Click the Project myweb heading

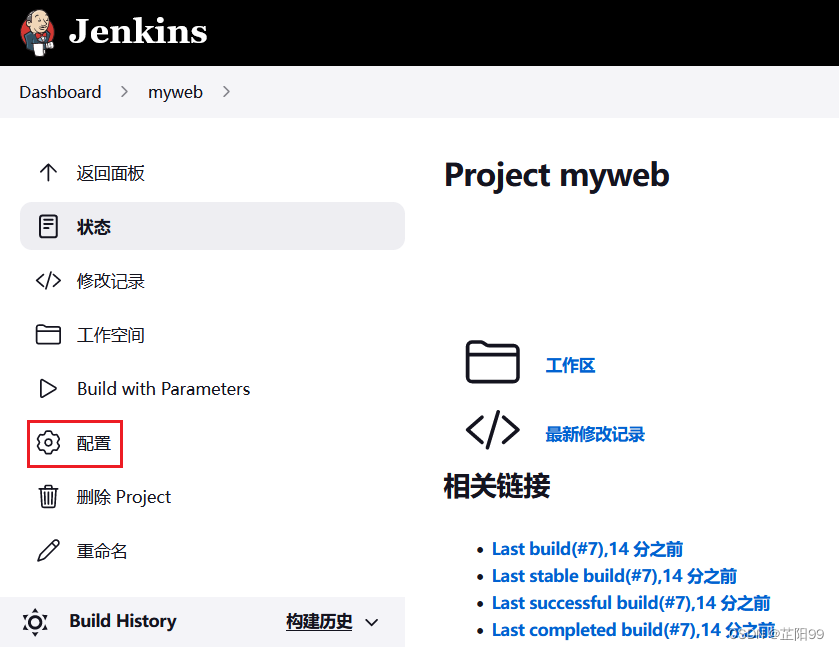(556, 175)
